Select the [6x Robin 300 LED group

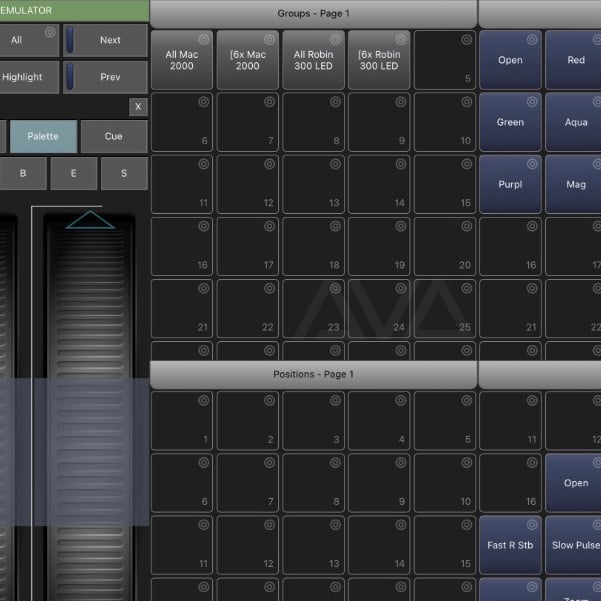click(379, 60)
